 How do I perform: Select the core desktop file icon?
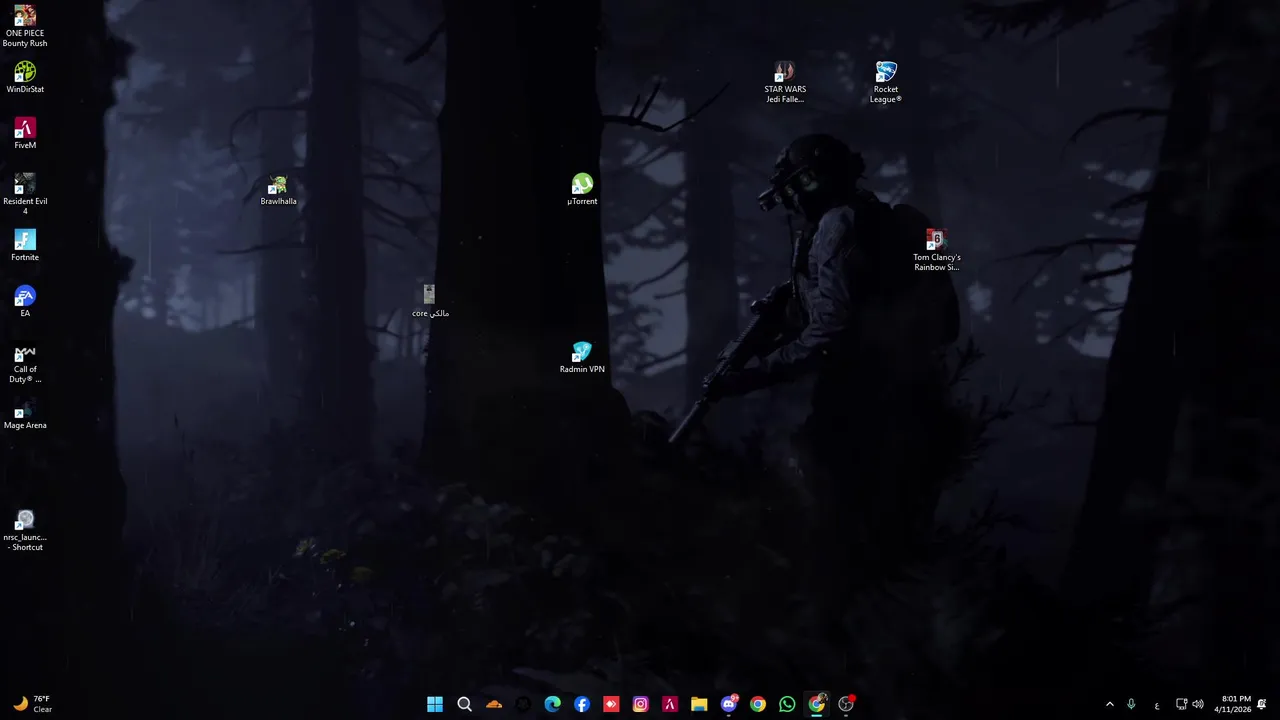click(x=430, y=301)
